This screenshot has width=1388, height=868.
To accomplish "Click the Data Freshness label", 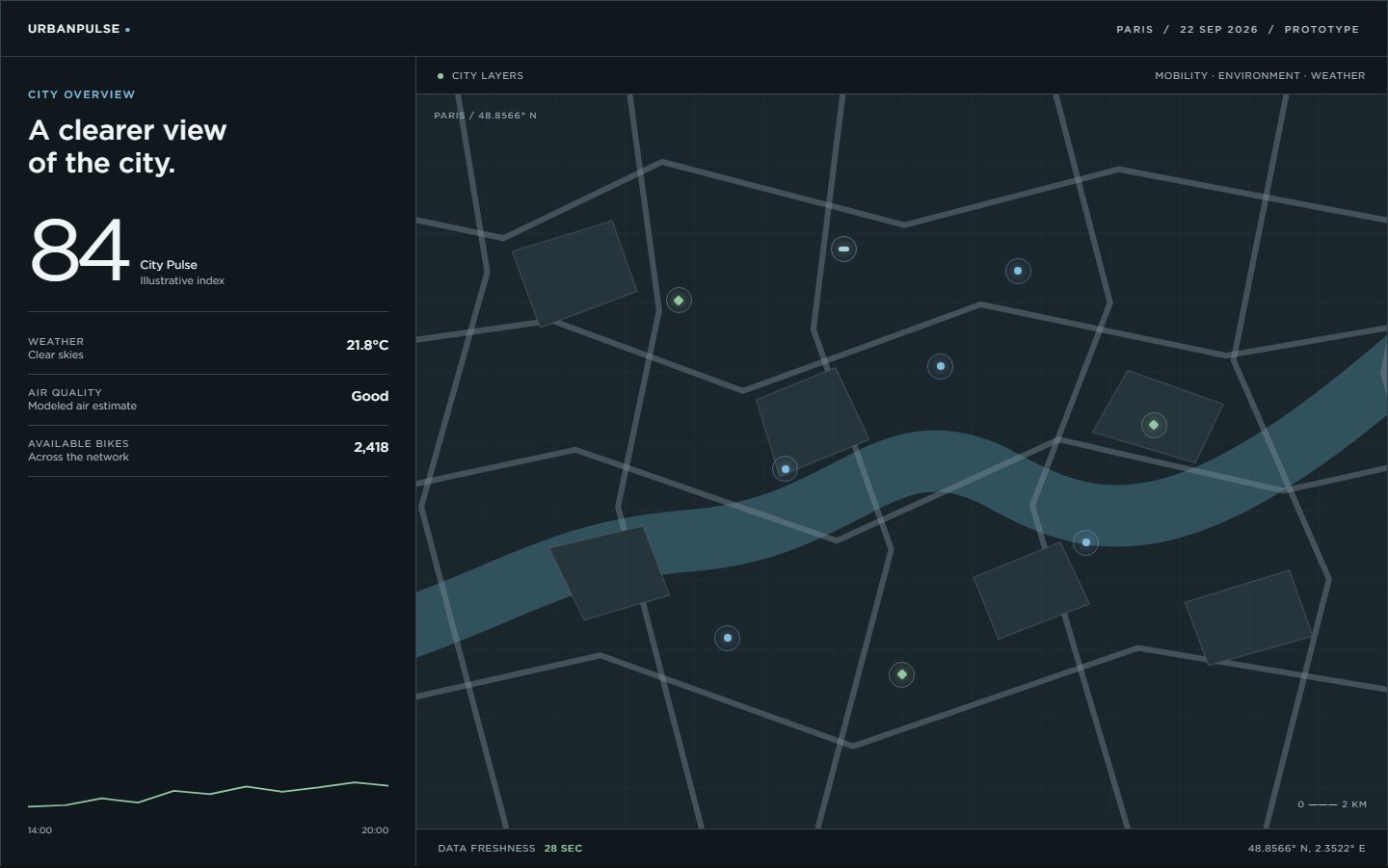I will tap(487, 849).
